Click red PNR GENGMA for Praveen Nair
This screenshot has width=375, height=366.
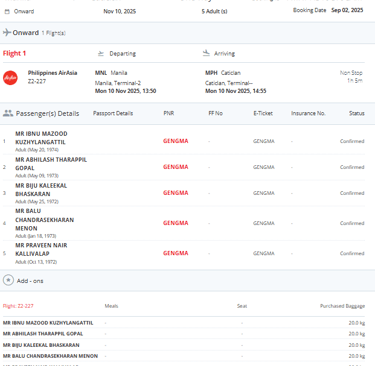click(x=176, y=253)
